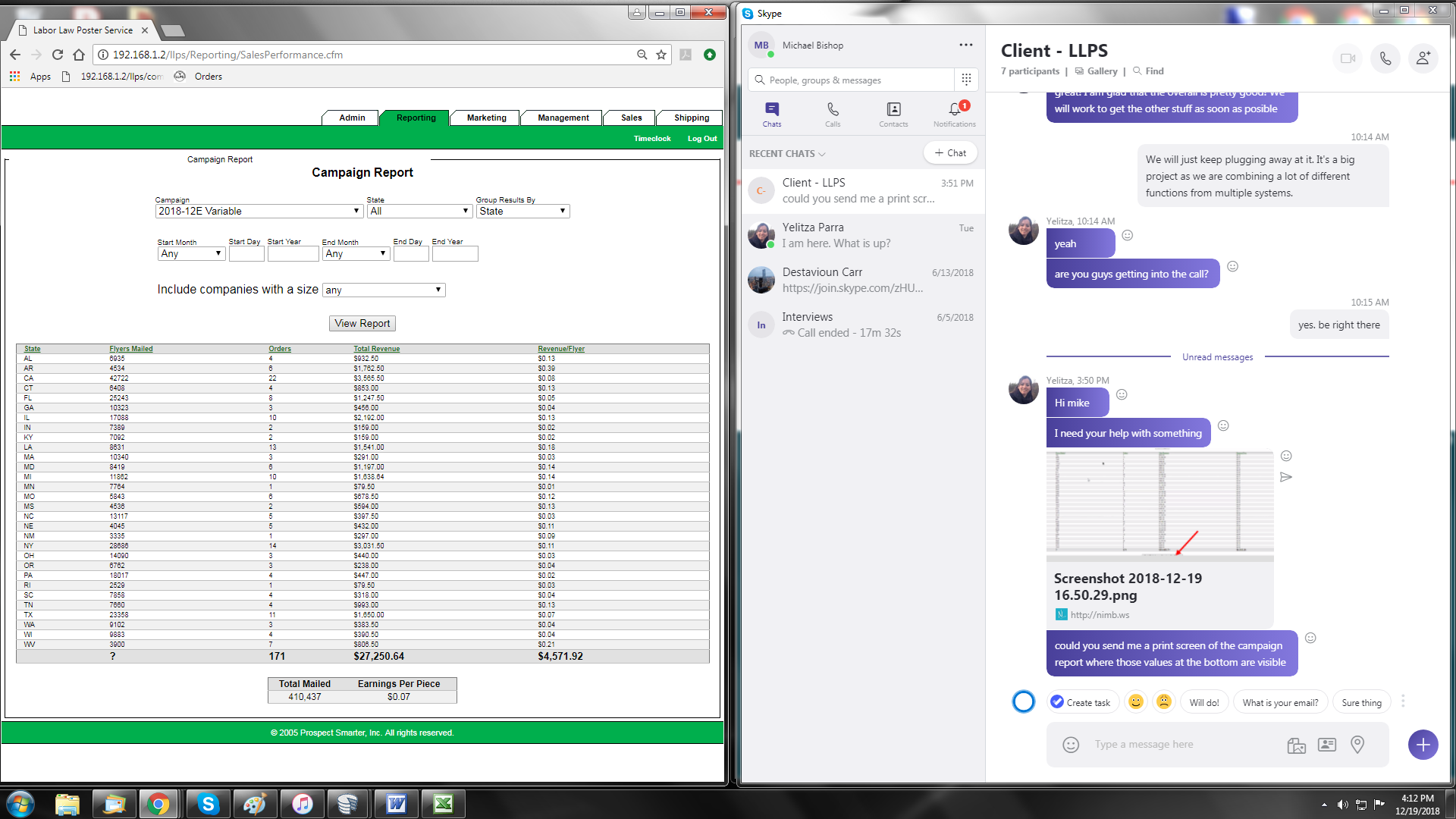The width and height of the screenshot is (1456, 819).
Task: Expand the Group Results By dropdown
Action: (x=522, y=212)
